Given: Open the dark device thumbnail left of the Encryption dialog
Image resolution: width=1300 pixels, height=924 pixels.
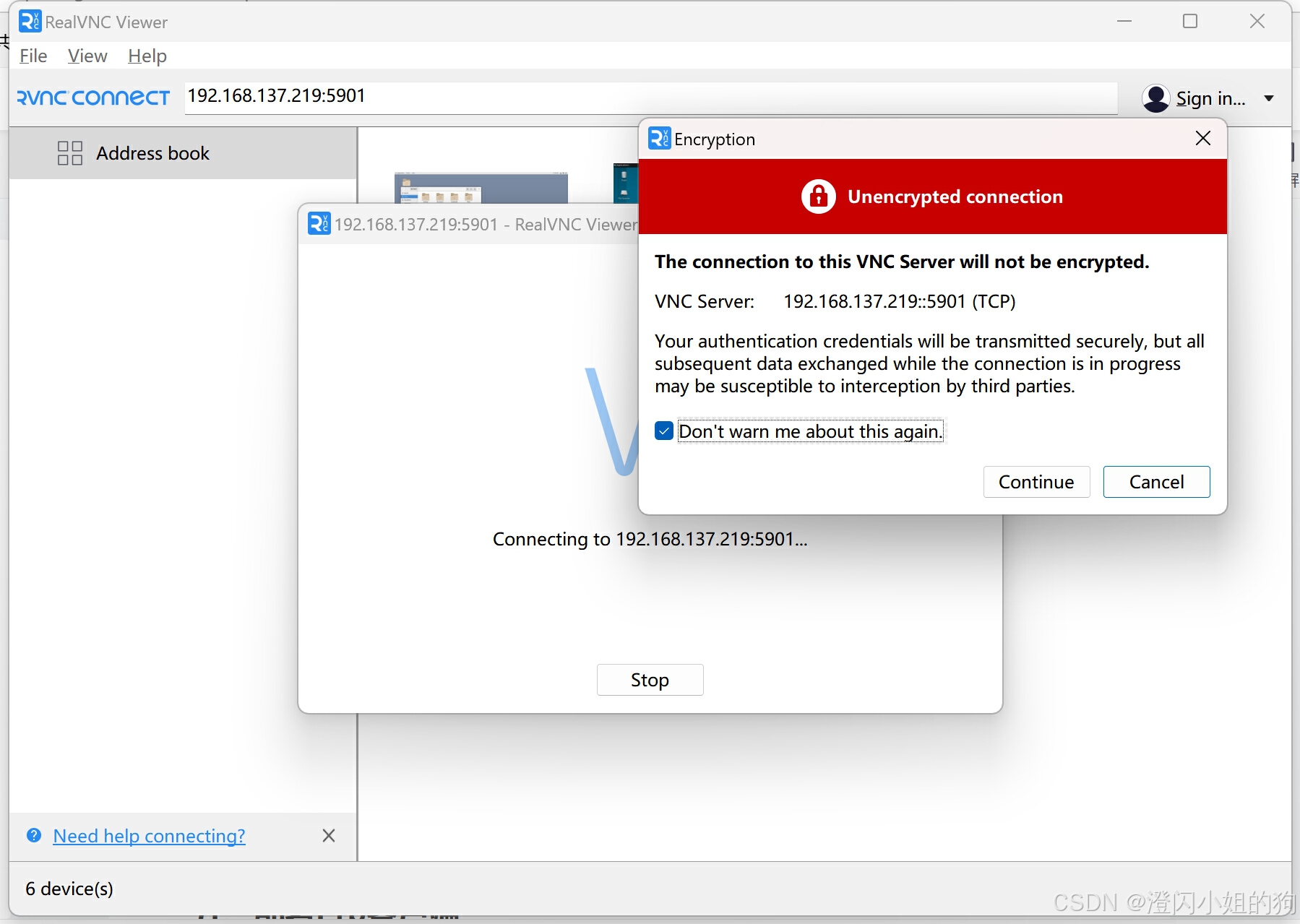Looking at the screenshot, I should coord(626,183).
